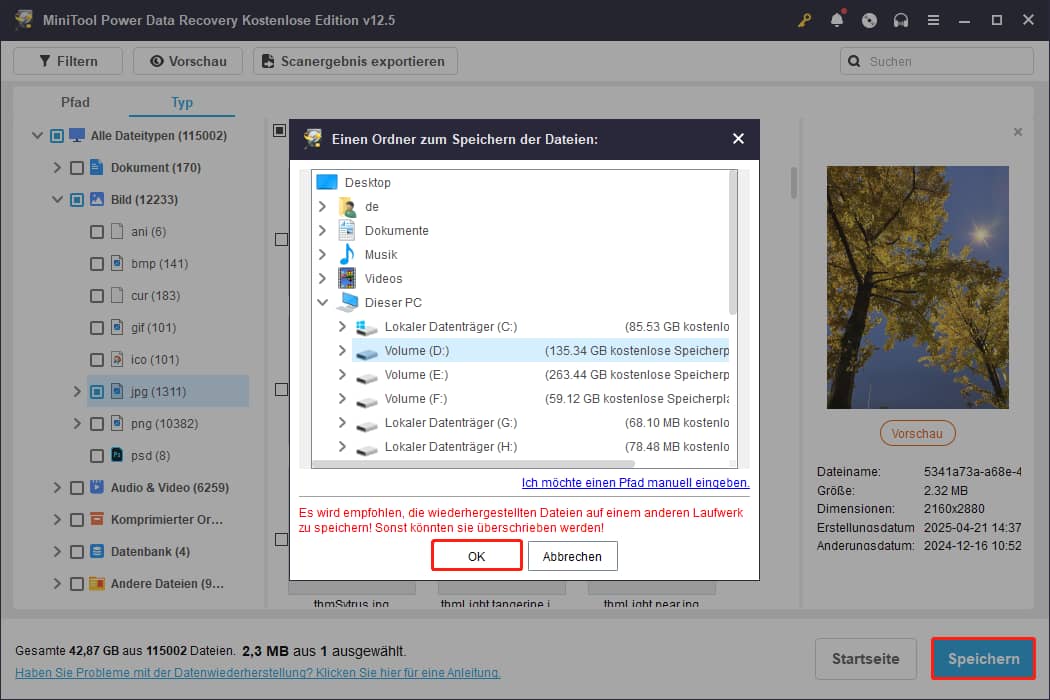Viewport: 1050px width, 700px height.
Task: Click the Datenbank type icon
Action: tap(97, 551)
